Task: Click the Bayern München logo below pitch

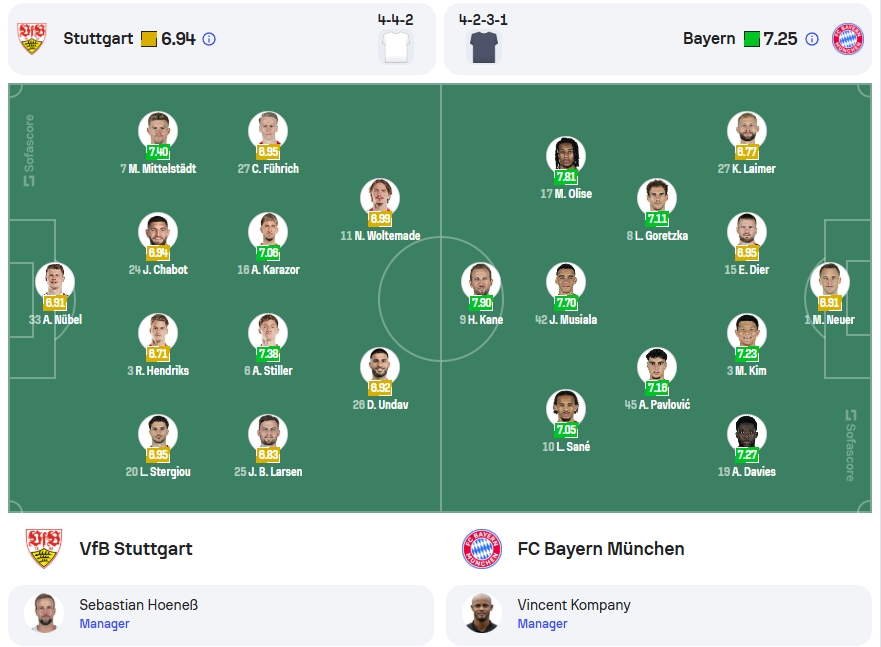Action: click(x=482, y=549)
